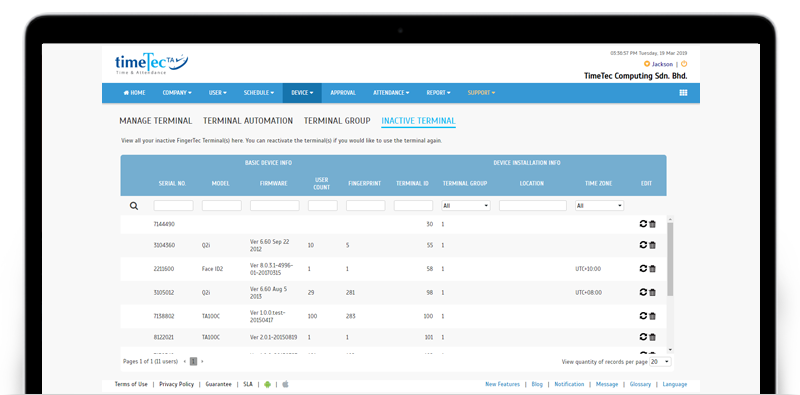Open Terms of Use link
800x395 pixels.
(131, 384)
